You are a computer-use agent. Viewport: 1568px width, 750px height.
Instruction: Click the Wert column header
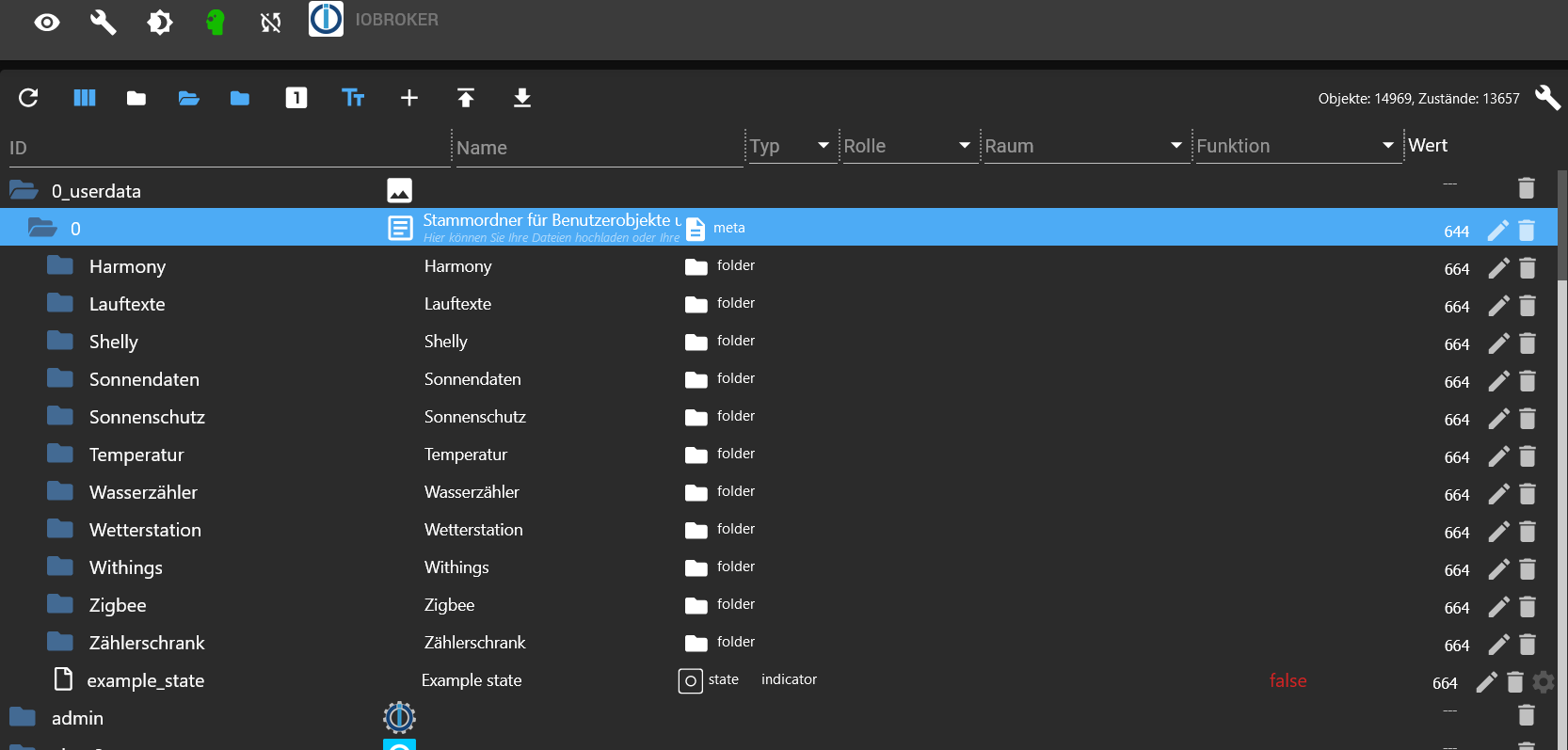(1428, 145)
